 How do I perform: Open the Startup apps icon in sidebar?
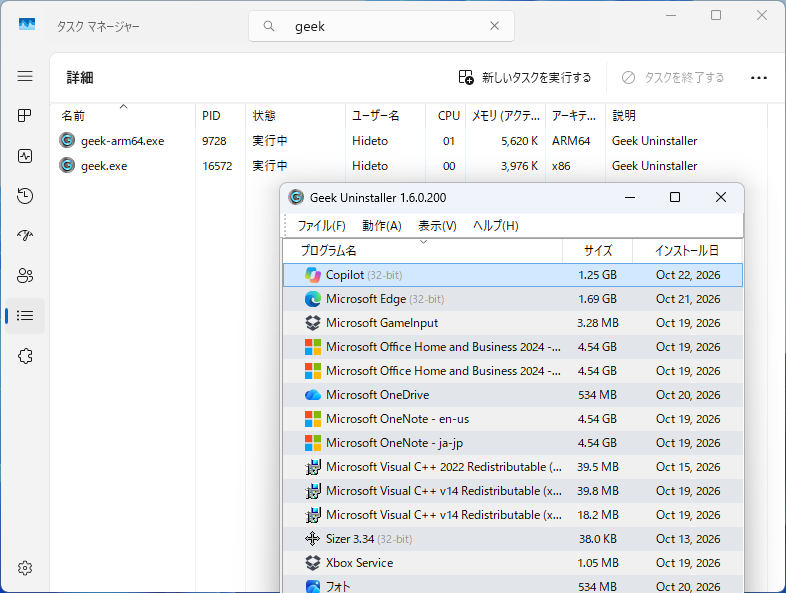click(x=25, y=235)
